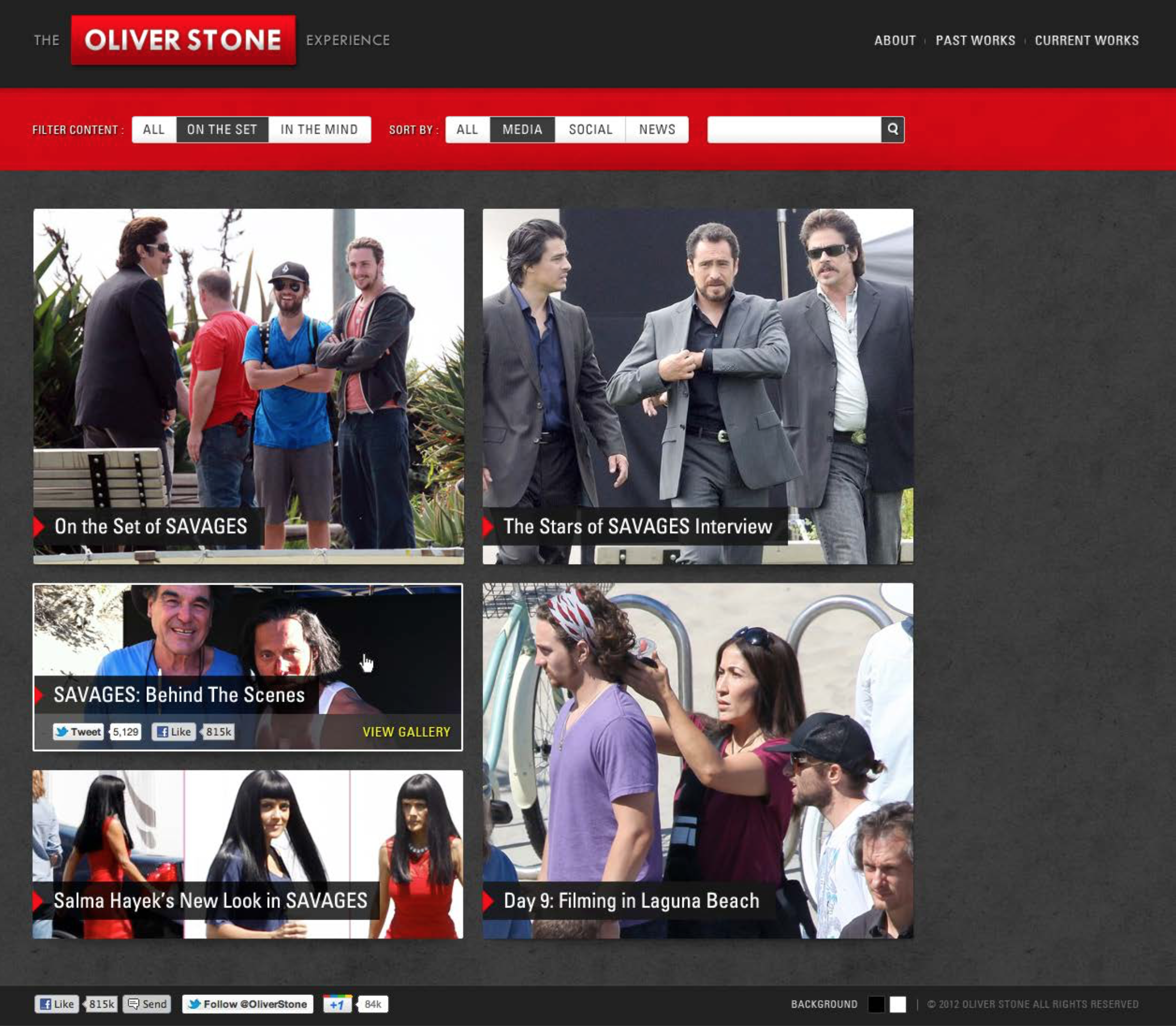The height and width of the screenshot is (1026, 1176).
Task: Click red arrow beside On the Set of SAVAGES
Action: point(39,526)
